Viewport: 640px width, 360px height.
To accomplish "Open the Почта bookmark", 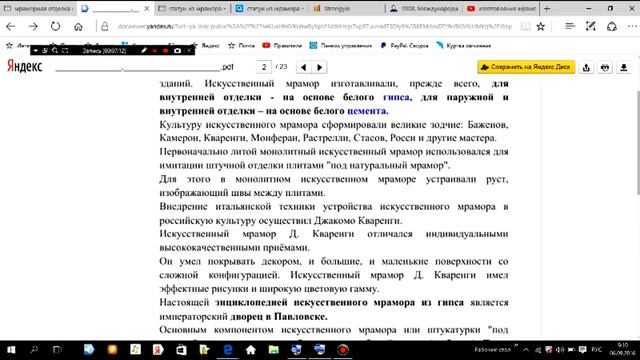I will coord(242,46).
